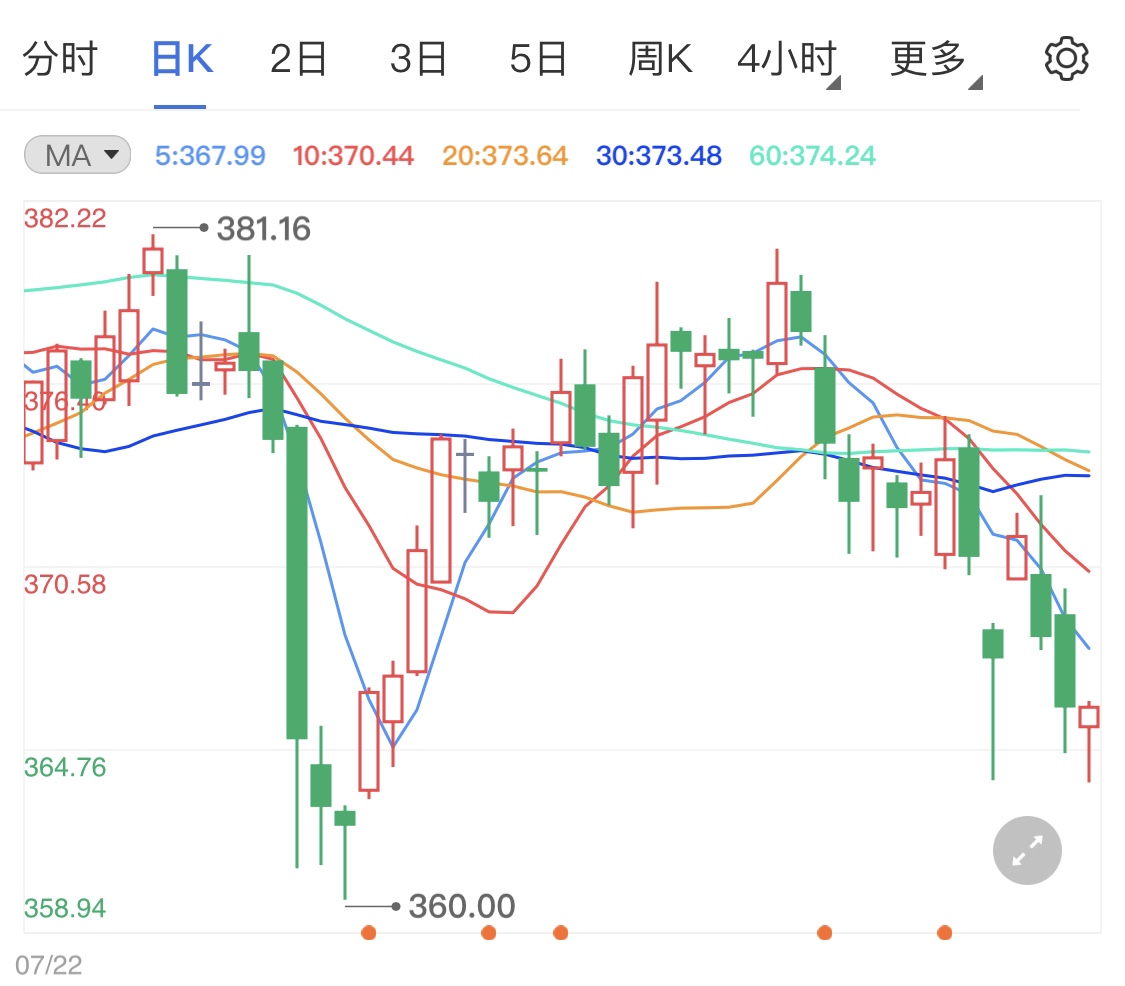Click the first orange event marker dot
The height and width of the screenshot is (986, 1125).
point(369,933)
